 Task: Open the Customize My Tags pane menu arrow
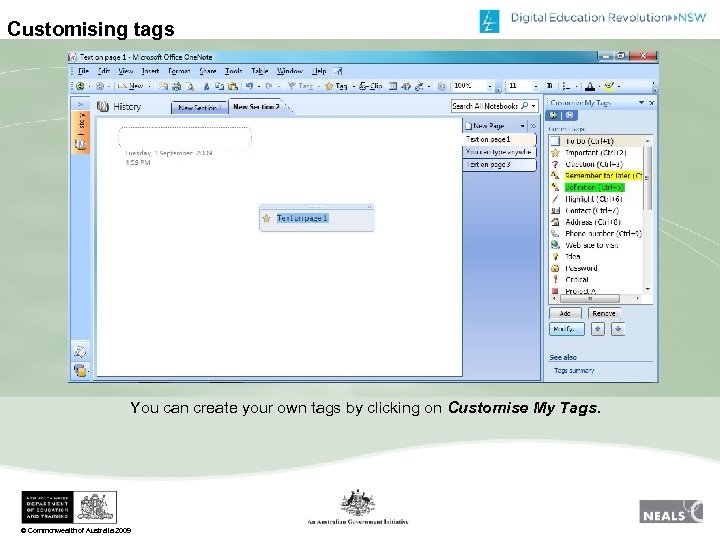tap(641, 103)
